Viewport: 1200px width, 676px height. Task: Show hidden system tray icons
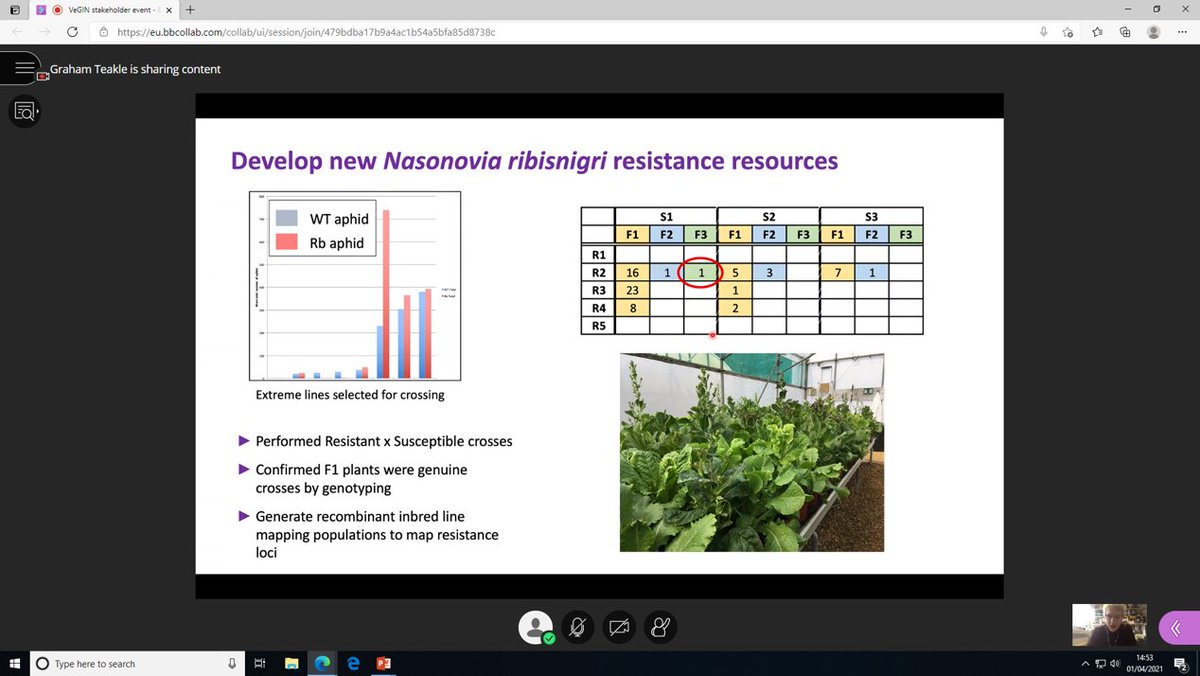click(x=1086, y=663)
